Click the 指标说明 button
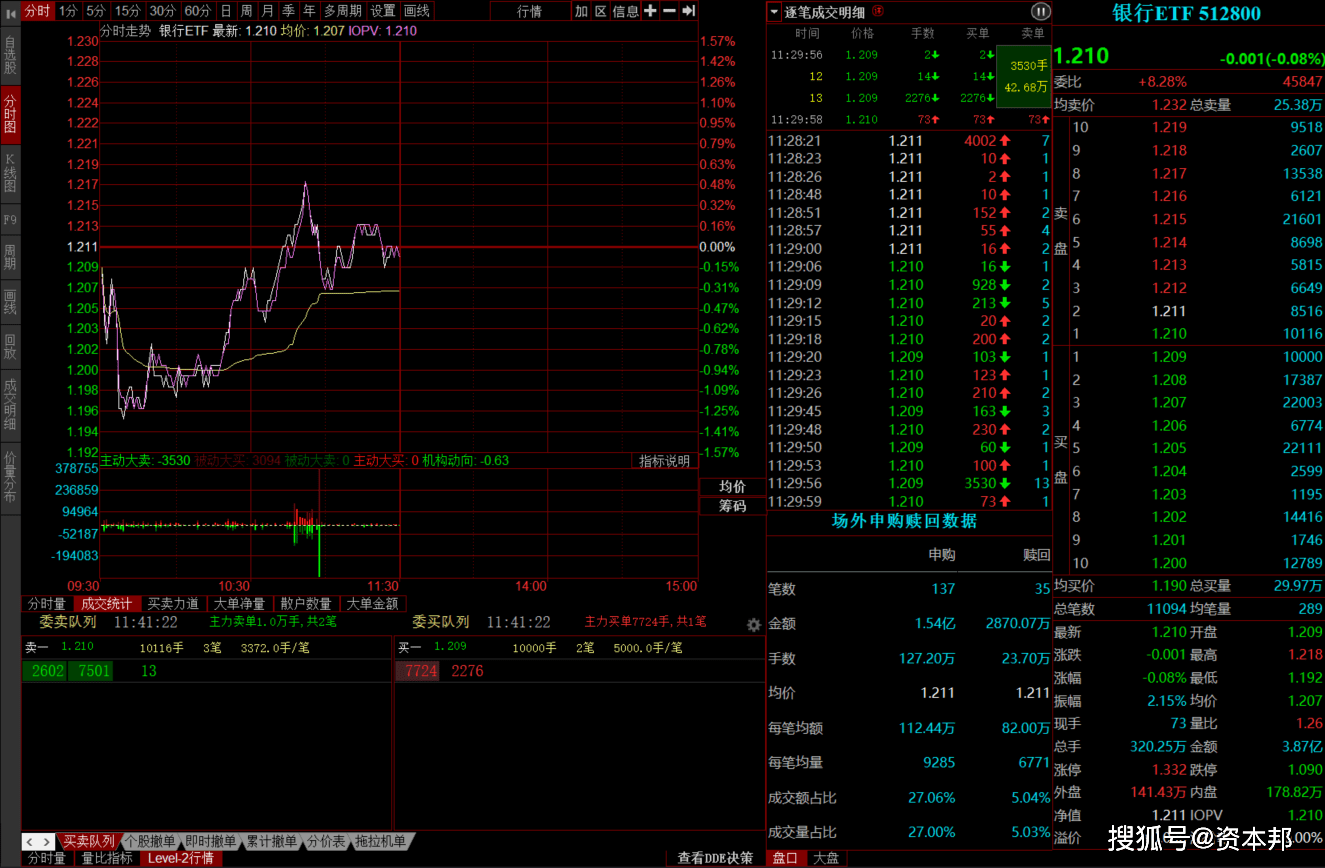The image size is (1325, 868). 665,461
